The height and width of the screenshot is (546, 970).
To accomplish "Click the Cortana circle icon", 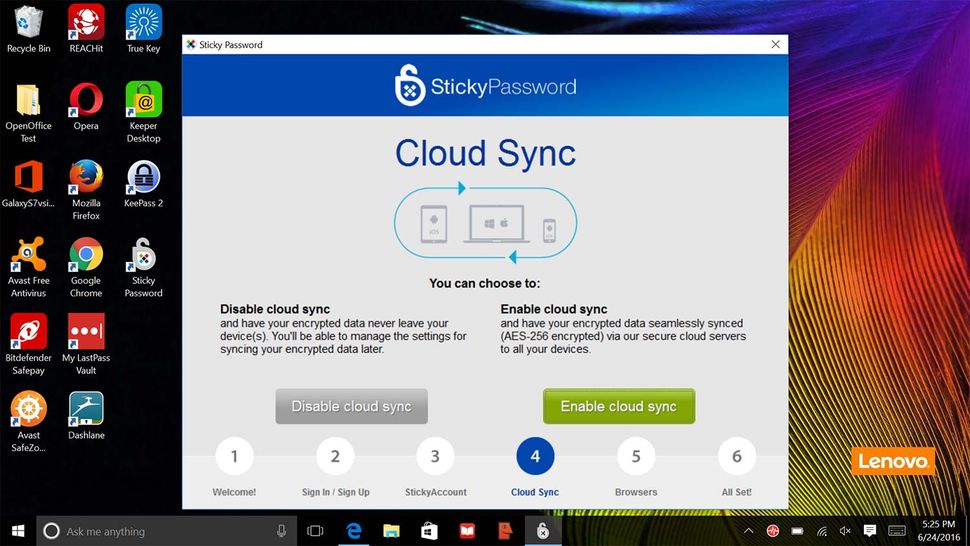I will [x=51, y=531].
